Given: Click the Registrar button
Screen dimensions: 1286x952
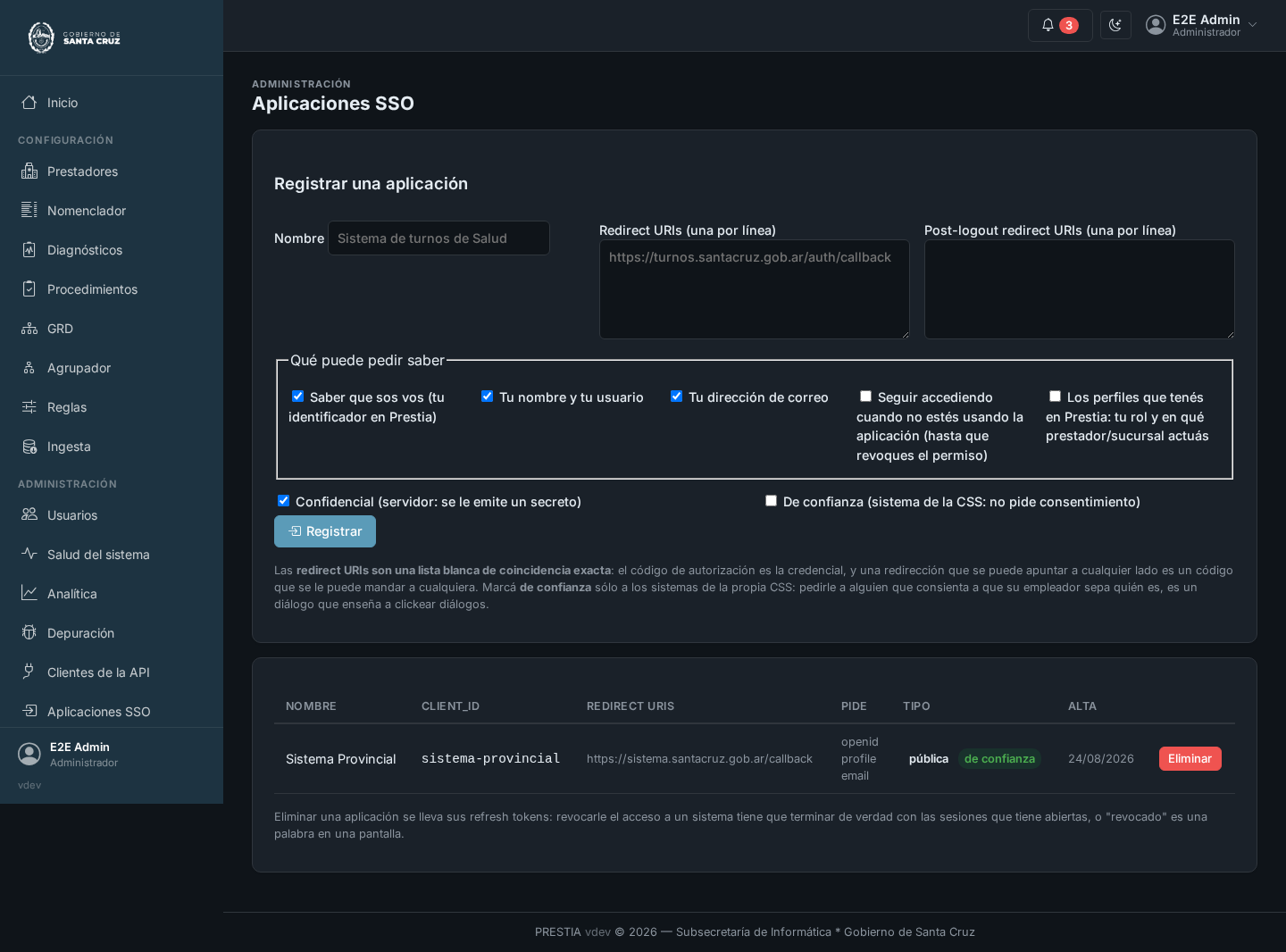Looking at the screenshot, I should coord(325,531).
